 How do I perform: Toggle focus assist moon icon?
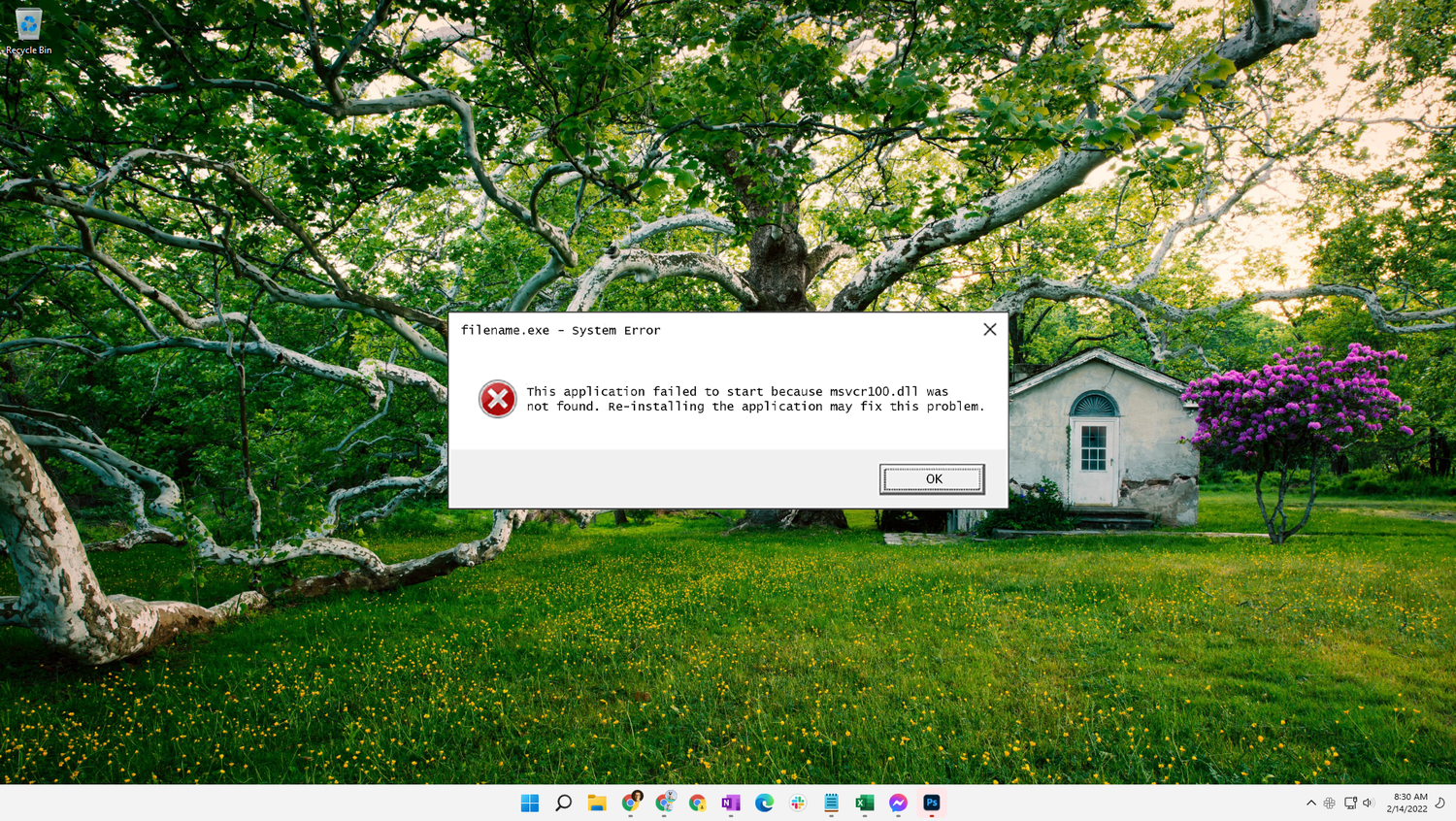1440,803
